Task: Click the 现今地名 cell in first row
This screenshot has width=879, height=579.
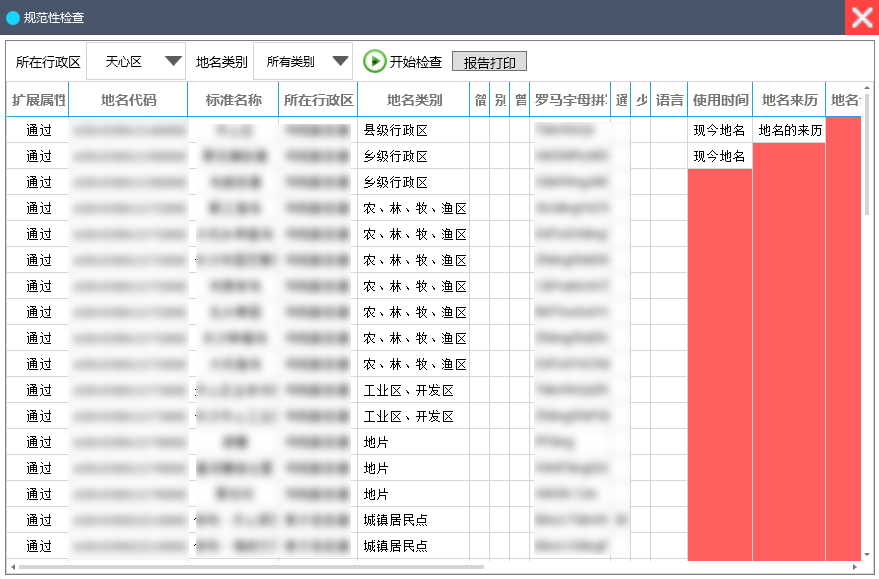Action: coord(720,131)
